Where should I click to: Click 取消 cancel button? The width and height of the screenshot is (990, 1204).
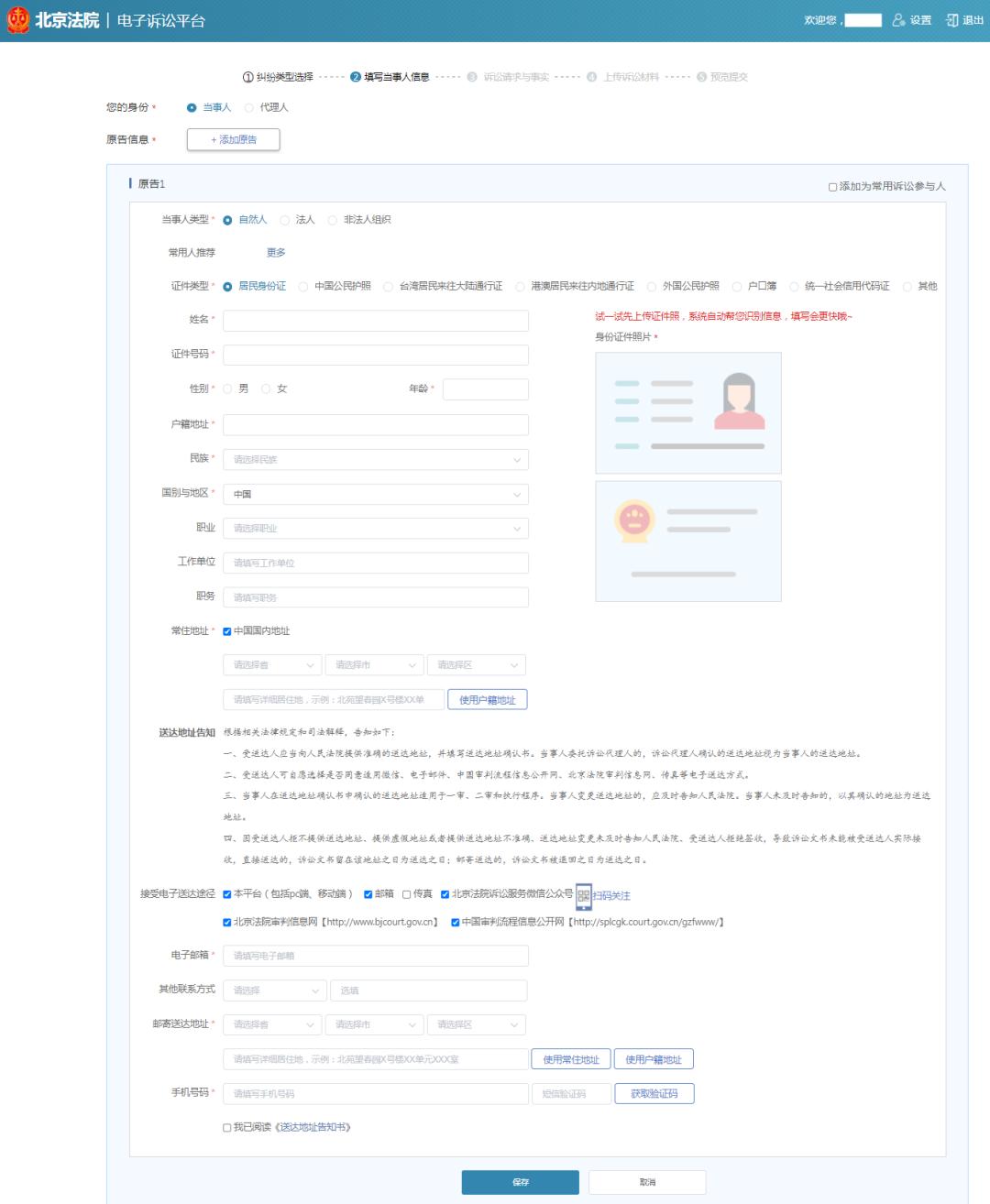[x=647, y=1182]
